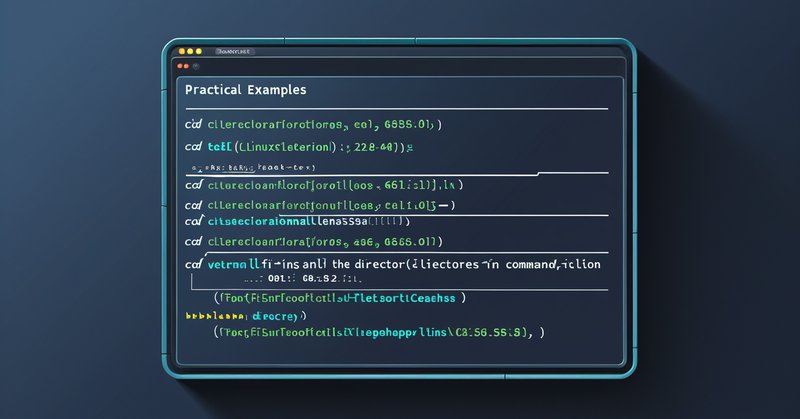Select the cd command line ending in ".lx )"
This screenshot has width=800, height=419.
click(323, 185)
